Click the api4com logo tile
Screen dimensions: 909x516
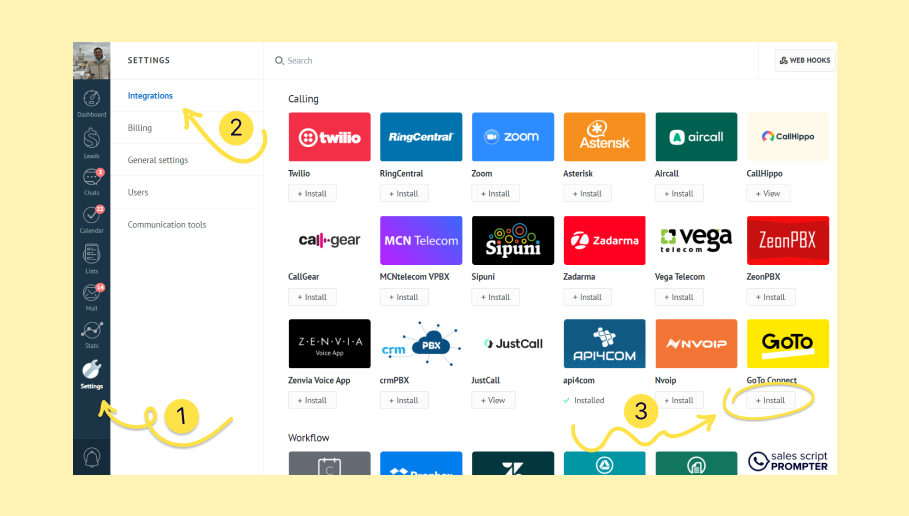coord(604,344)
